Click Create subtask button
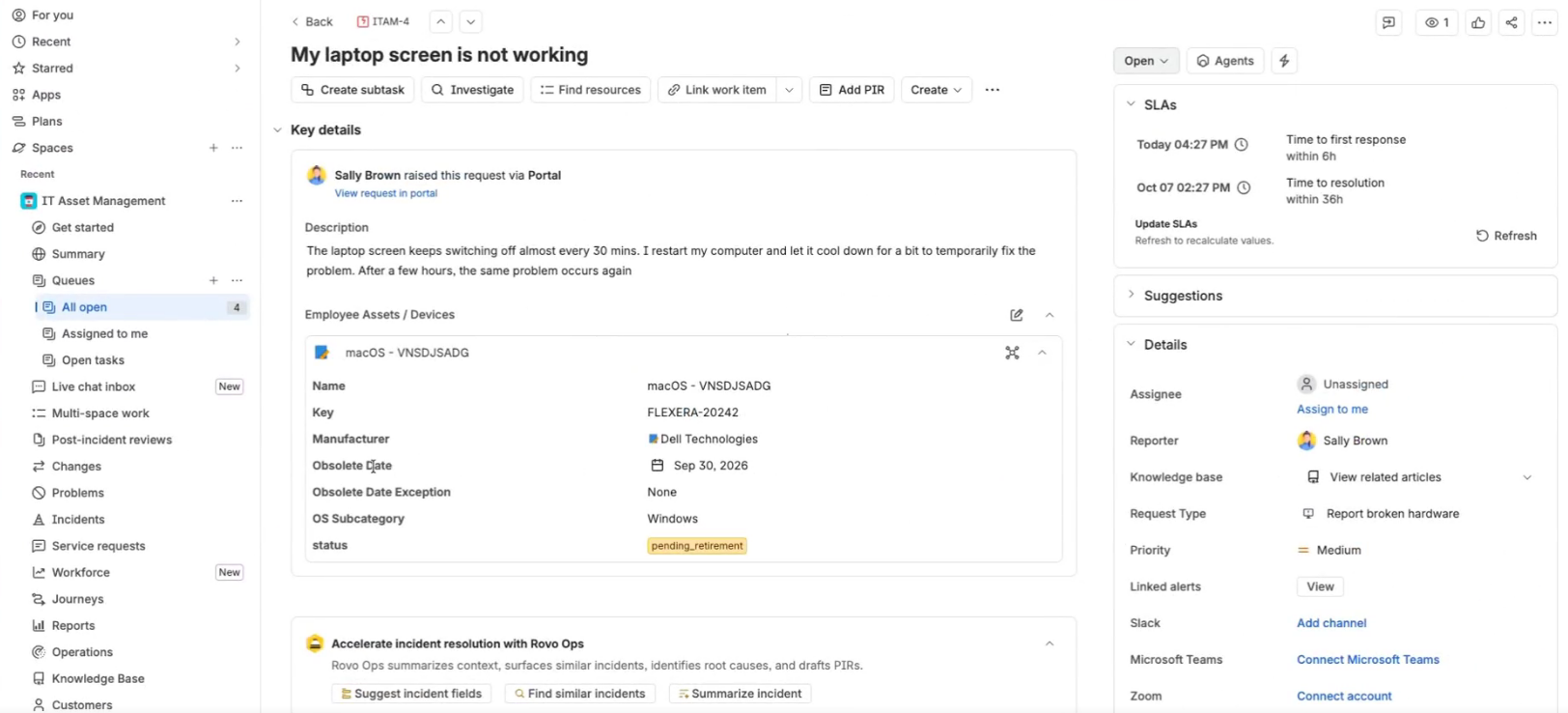The width and height of the screenshot is (1568, 713). point(352,90)
